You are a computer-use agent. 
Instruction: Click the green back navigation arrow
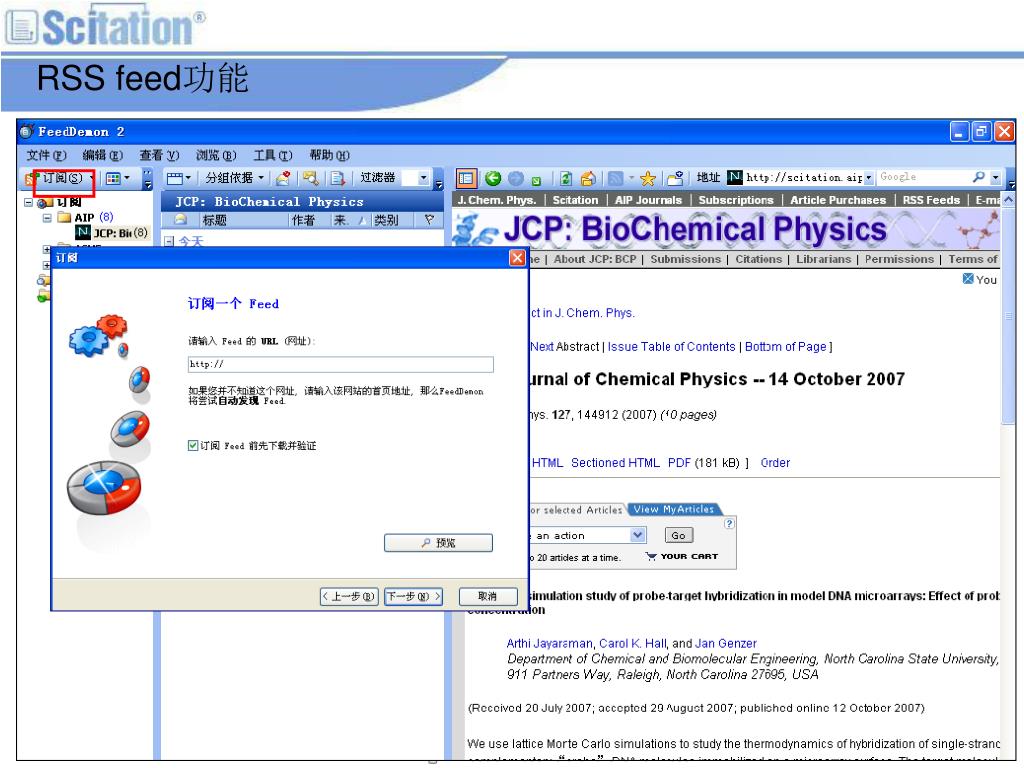point(493,178)
